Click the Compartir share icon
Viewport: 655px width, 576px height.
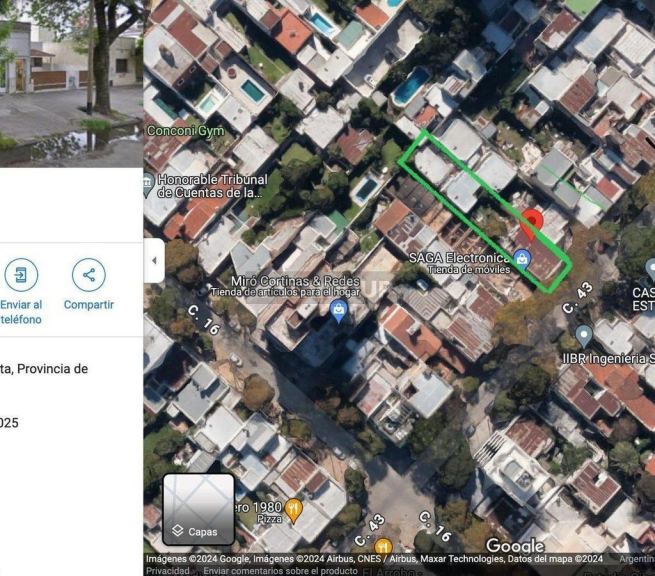coord(89,275)
